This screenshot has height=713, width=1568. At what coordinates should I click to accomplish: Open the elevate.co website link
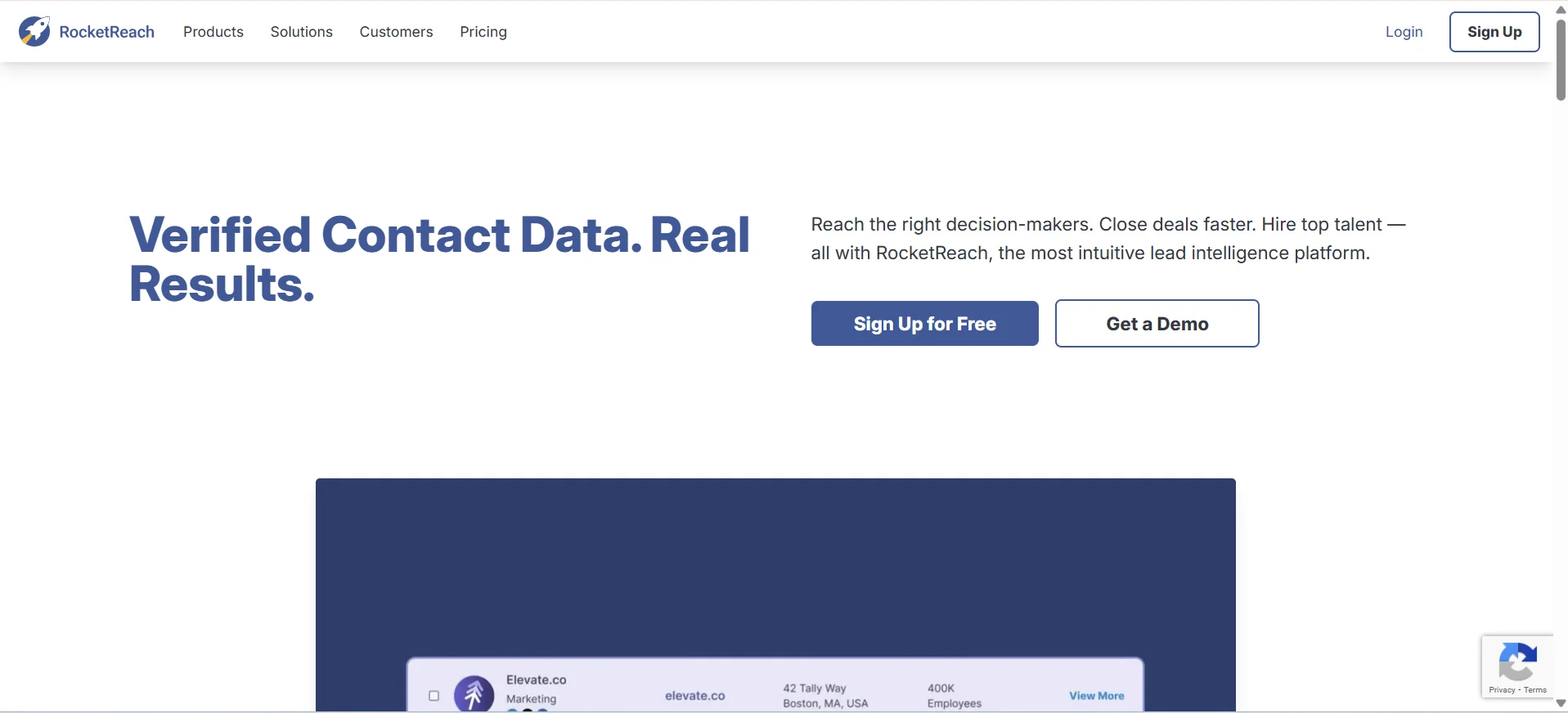694,696
